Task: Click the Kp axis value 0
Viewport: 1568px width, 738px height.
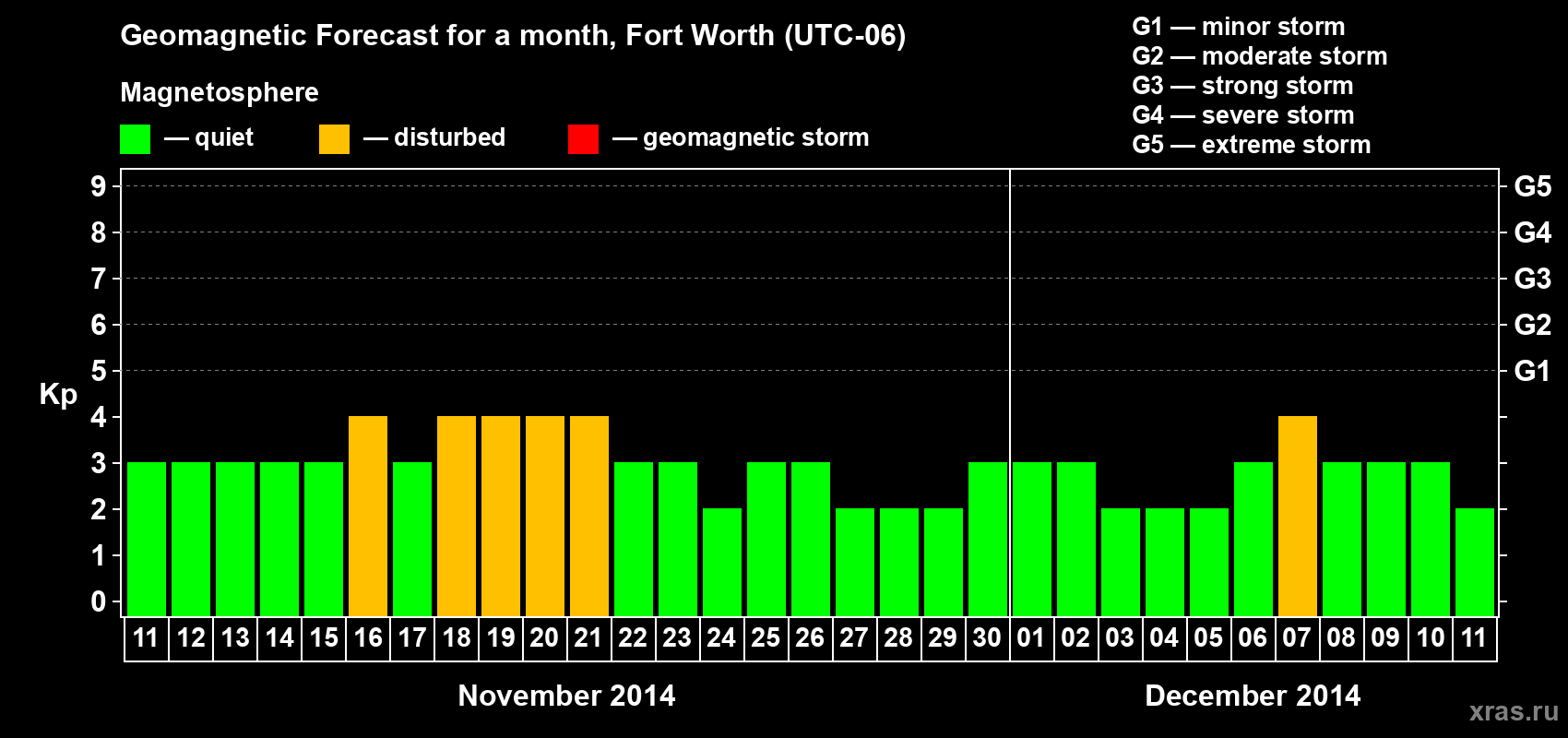Action: point(99,601)
